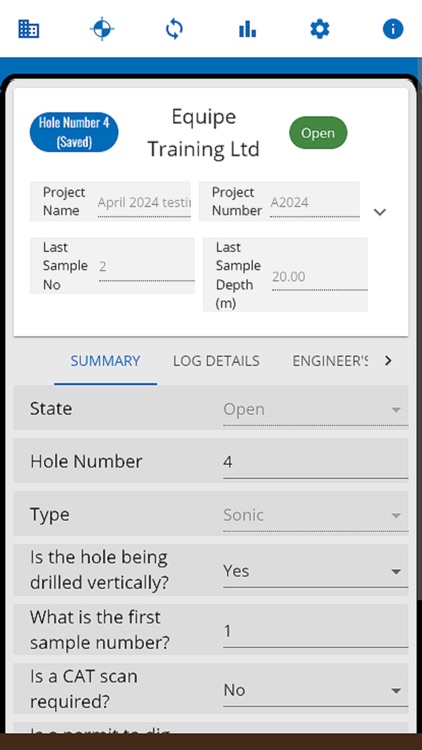Screen dimensions: 422x750
Task: Open the settings gear icon
Action: [x=320, y=30]
